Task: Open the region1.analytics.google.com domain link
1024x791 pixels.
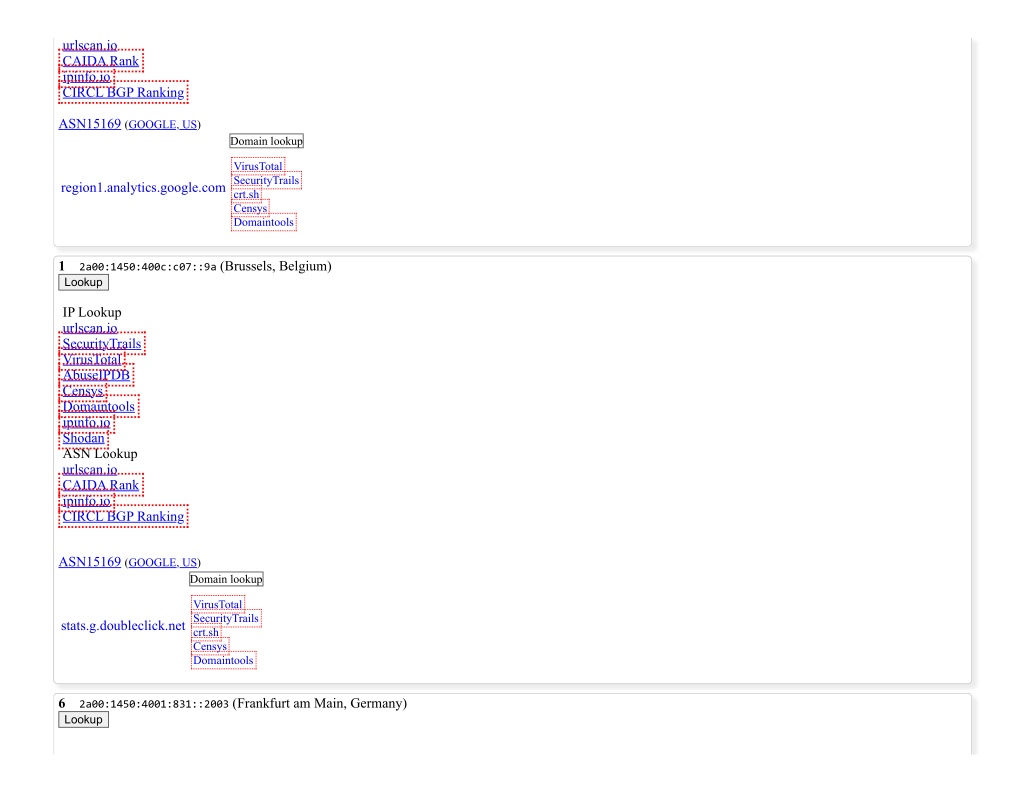Action: [143, 187]
